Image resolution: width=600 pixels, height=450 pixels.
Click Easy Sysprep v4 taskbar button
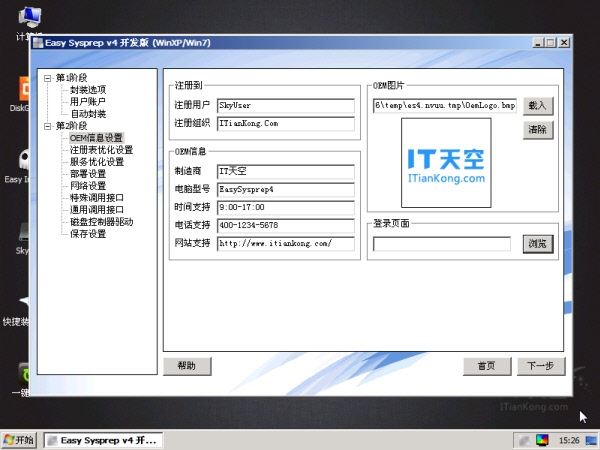click(x=103, y=440)
